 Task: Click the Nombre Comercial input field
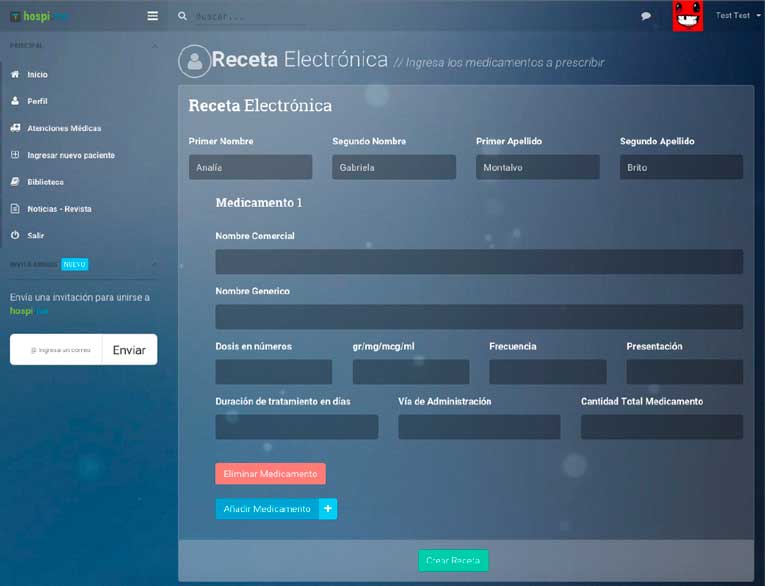click(x=478, y=262)
